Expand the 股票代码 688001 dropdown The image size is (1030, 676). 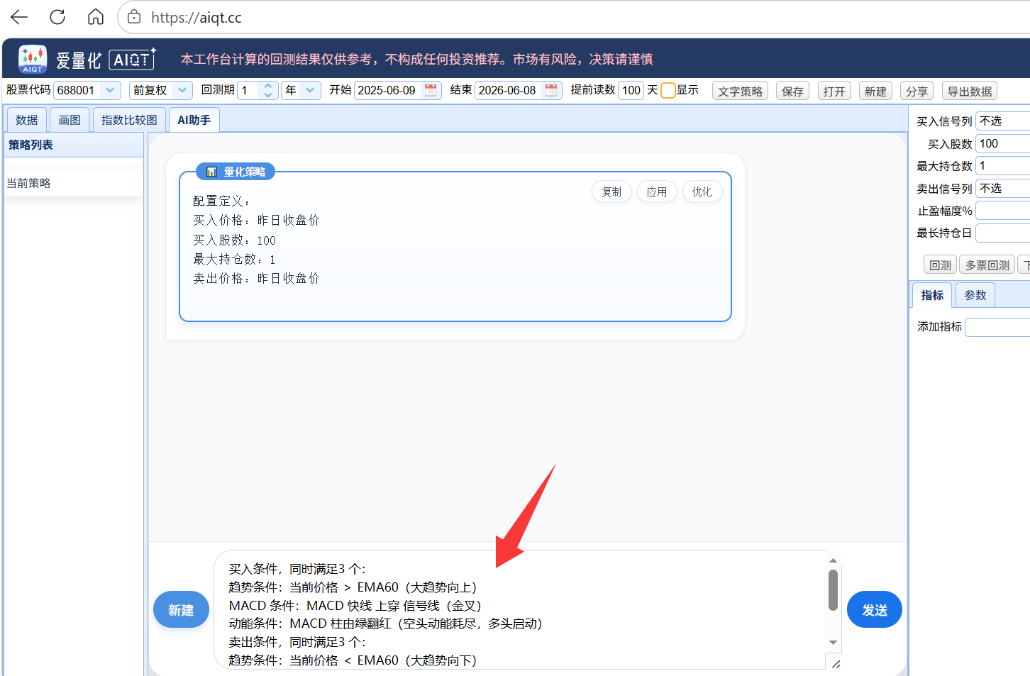(110, 90)
